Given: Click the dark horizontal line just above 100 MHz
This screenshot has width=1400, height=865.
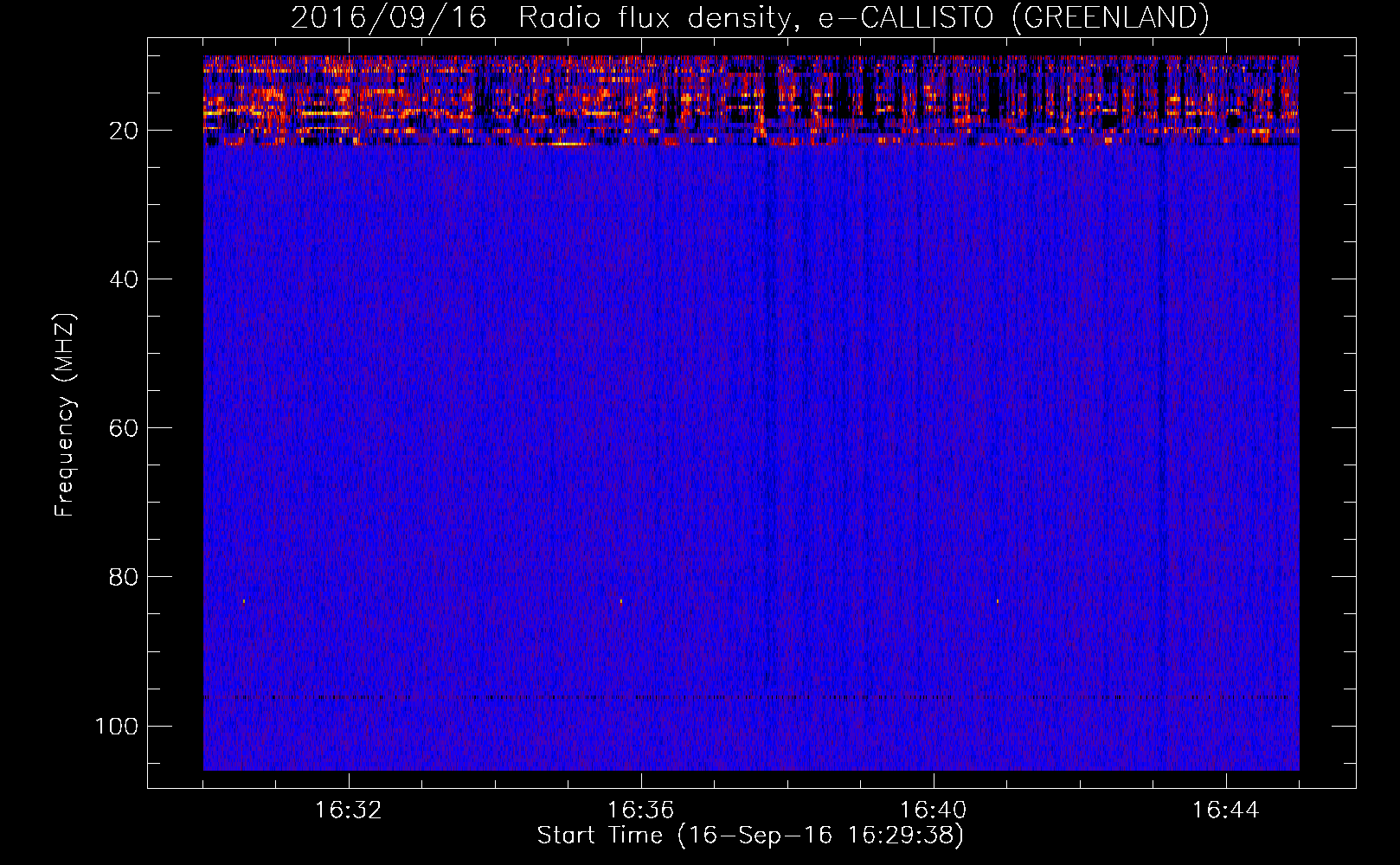Looking at the screenshot, I should pos(744,696).
